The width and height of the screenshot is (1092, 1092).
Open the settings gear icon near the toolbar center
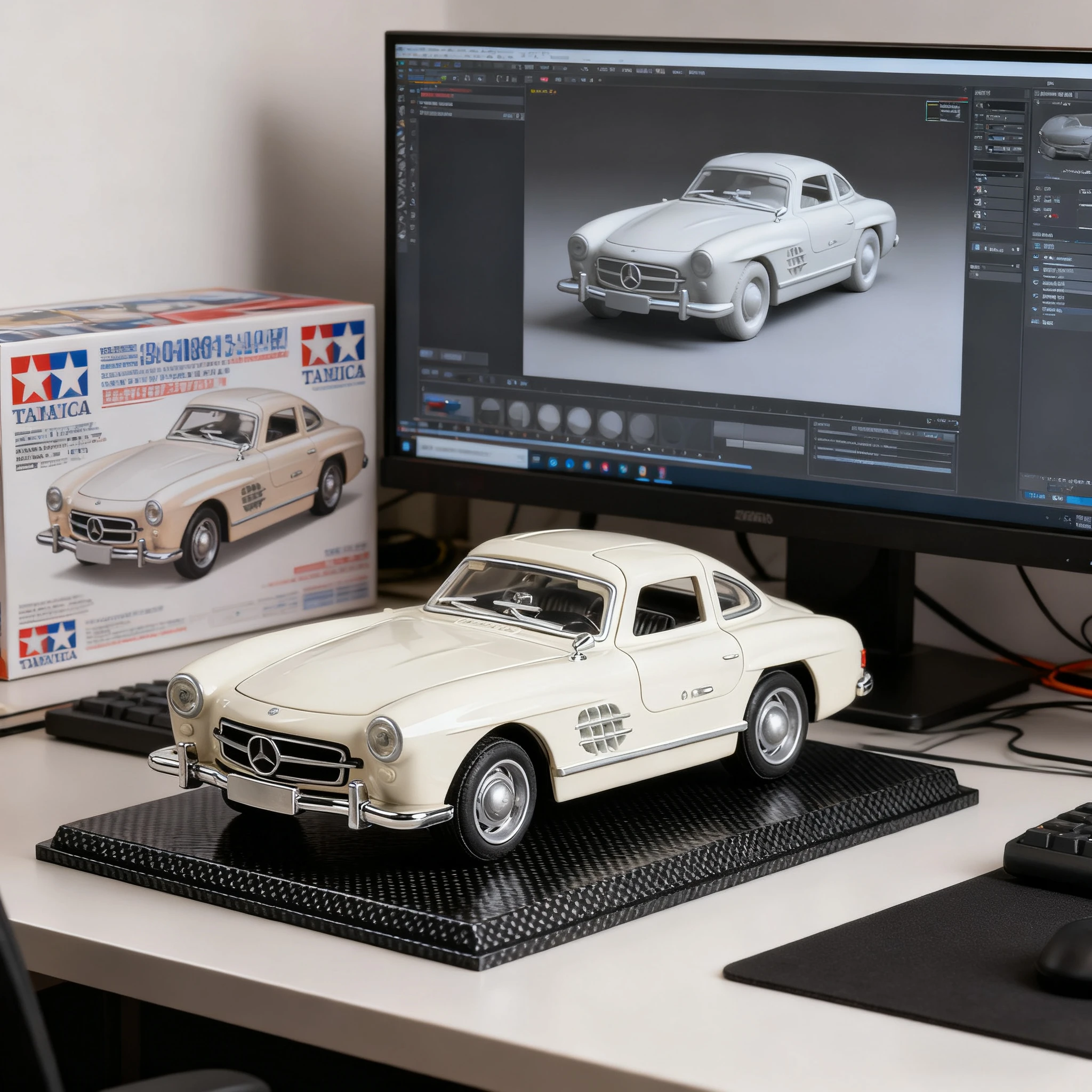480,79
